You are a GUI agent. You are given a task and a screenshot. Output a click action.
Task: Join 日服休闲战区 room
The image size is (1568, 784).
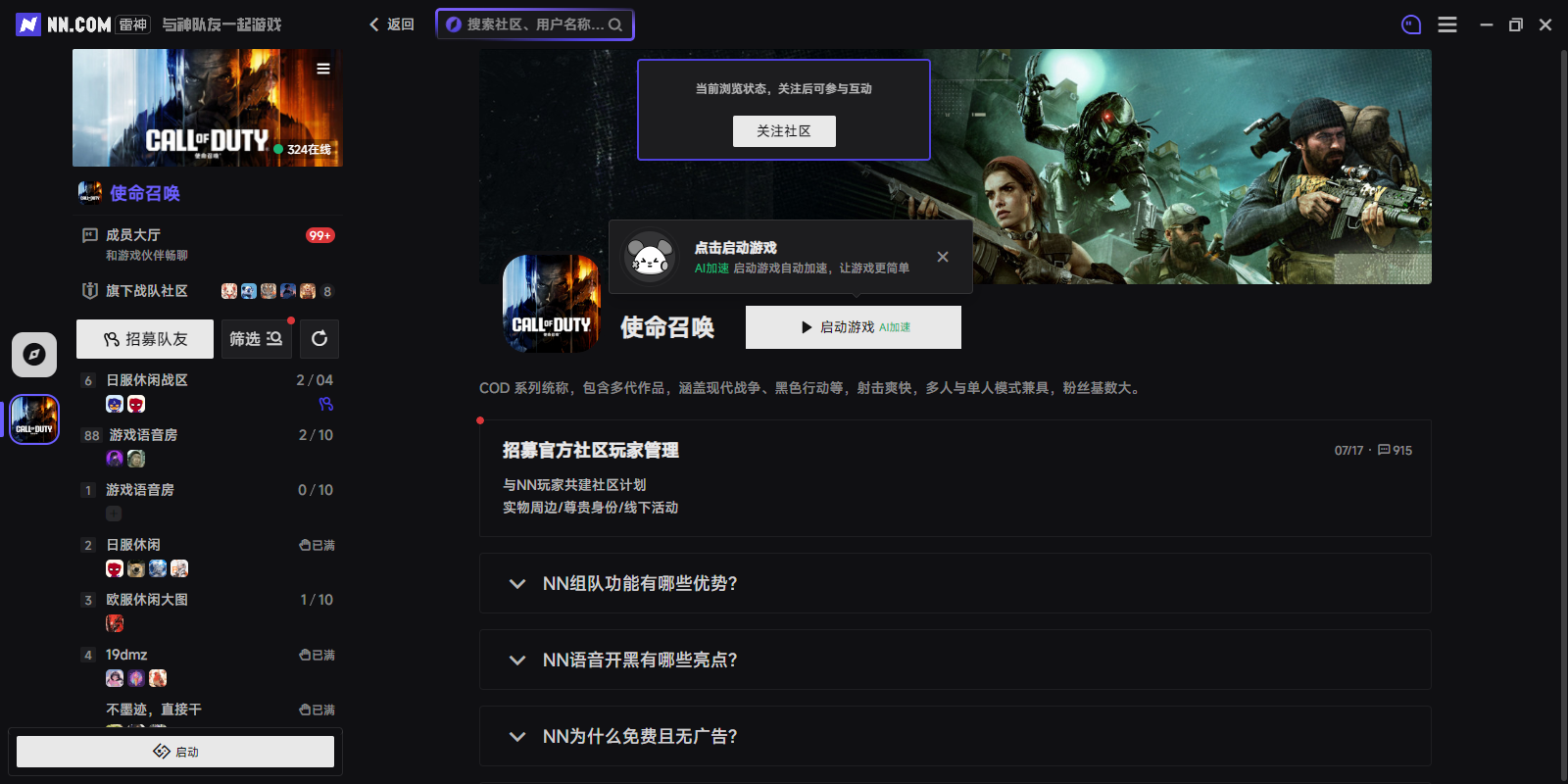pyautogui.click(x=208, y=391)
